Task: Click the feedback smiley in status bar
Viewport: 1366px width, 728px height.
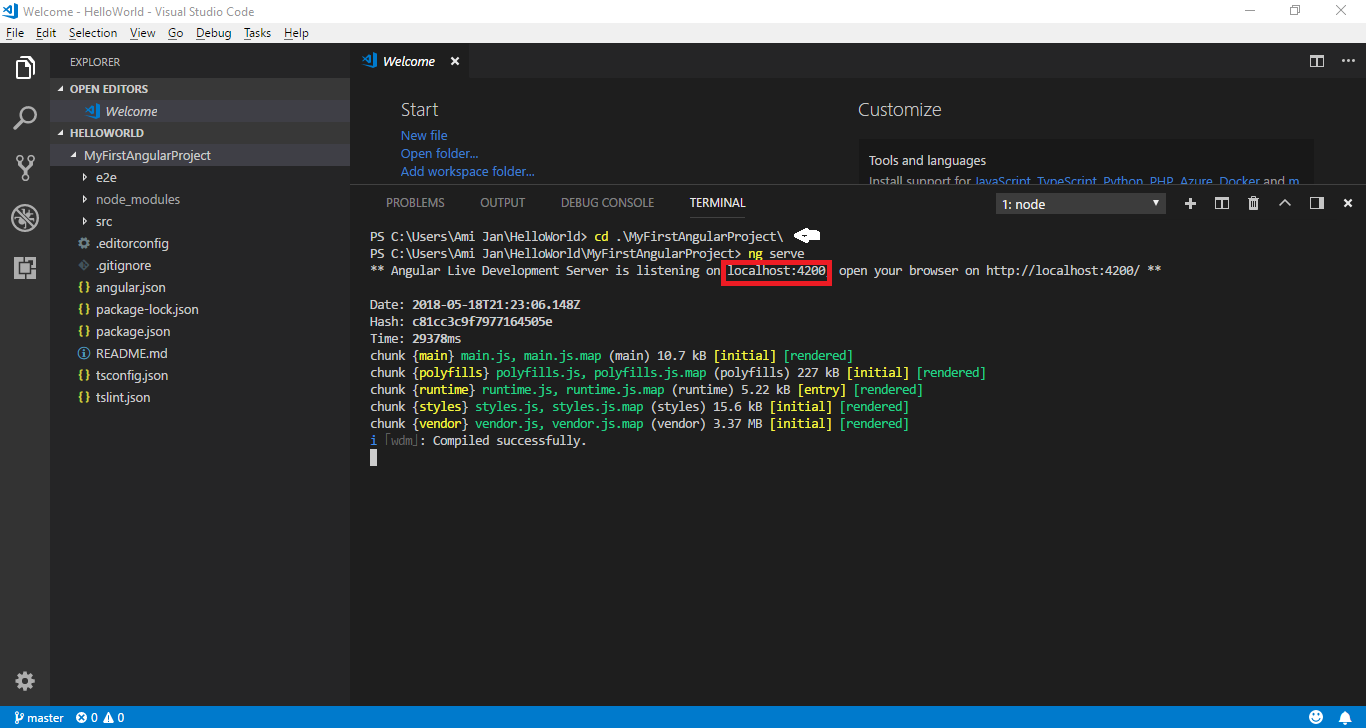Action: tap(1317, 717)
